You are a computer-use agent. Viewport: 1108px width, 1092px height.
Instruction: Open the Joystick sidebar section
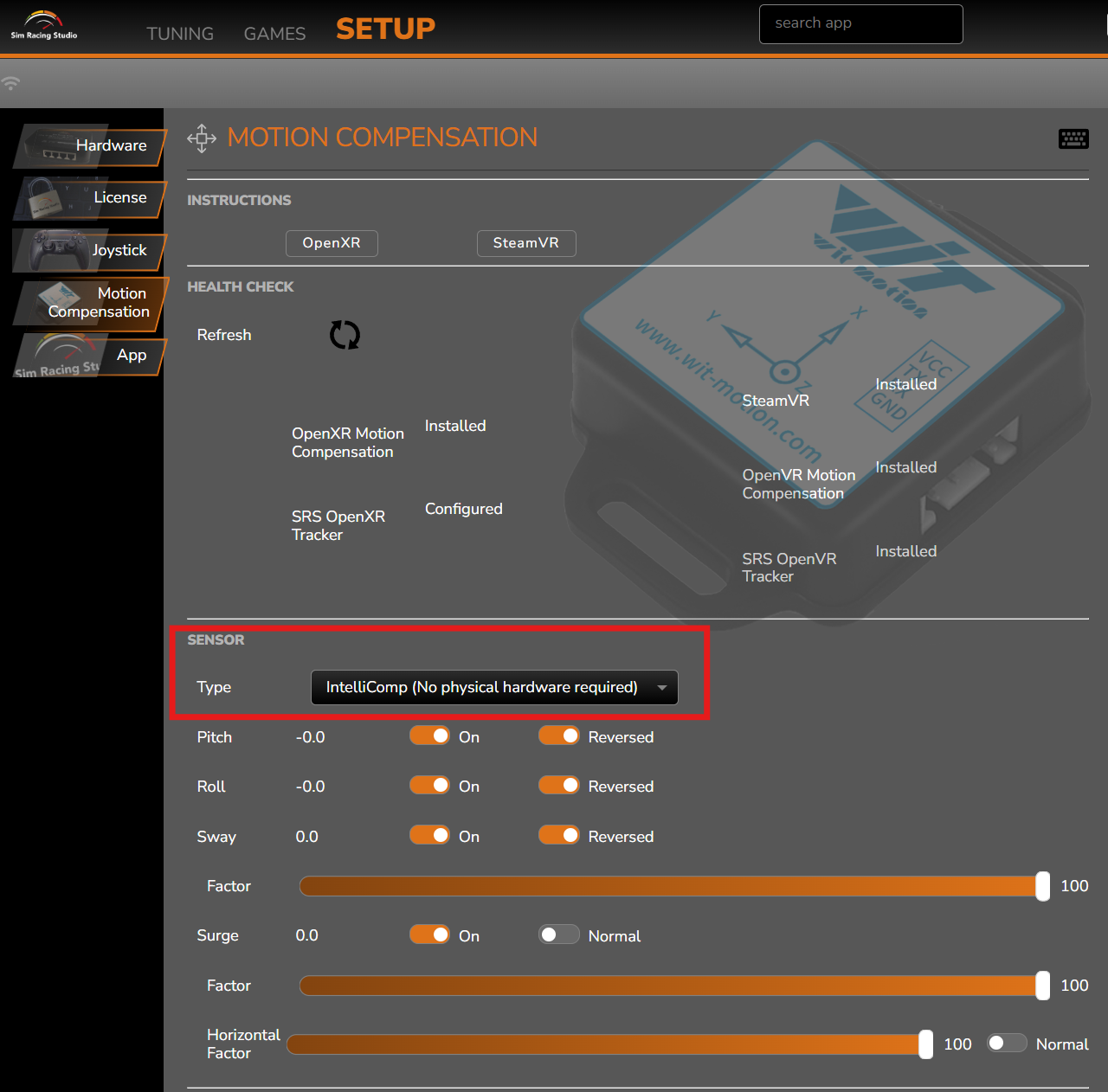tap(90, 250)
